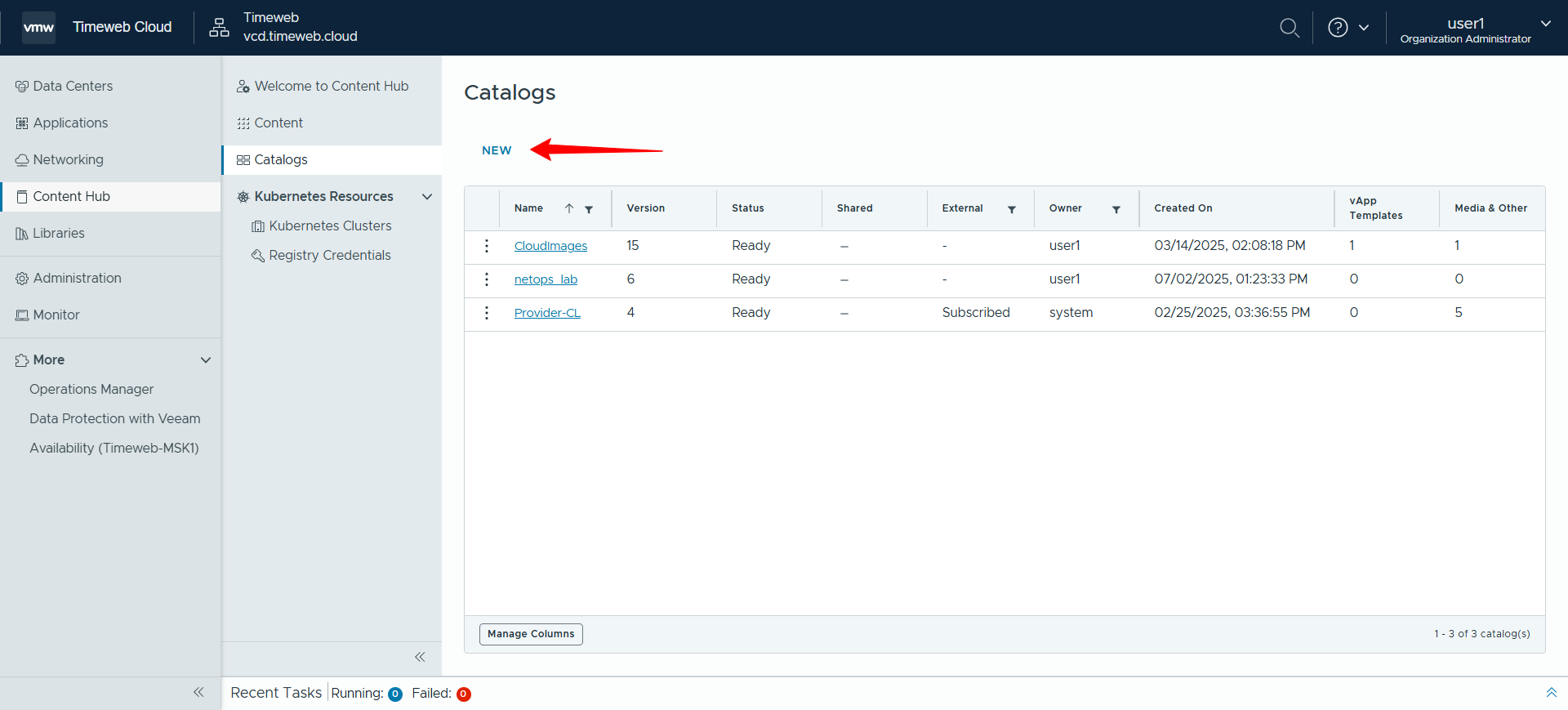Viewport: 1568px width, 710px height.
Task: Select Content Hub in sidebar
Action: click(x=110, y=196)
